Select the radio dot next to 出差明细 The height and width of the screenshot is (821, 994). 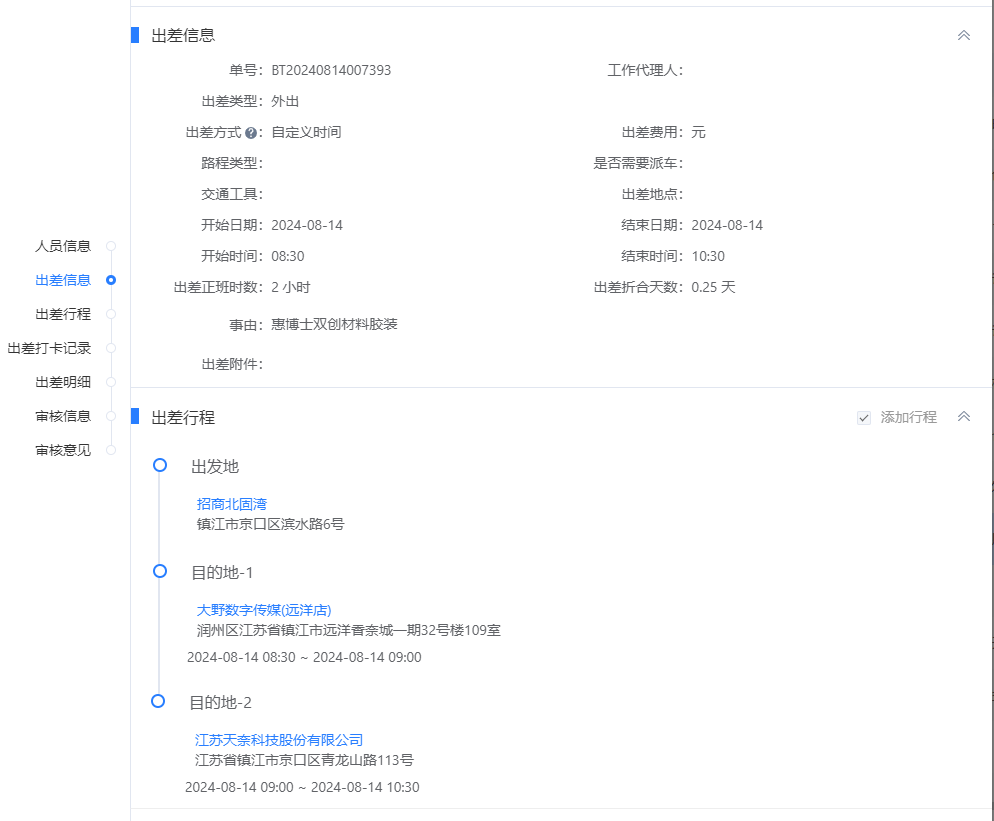coord(110,382)
